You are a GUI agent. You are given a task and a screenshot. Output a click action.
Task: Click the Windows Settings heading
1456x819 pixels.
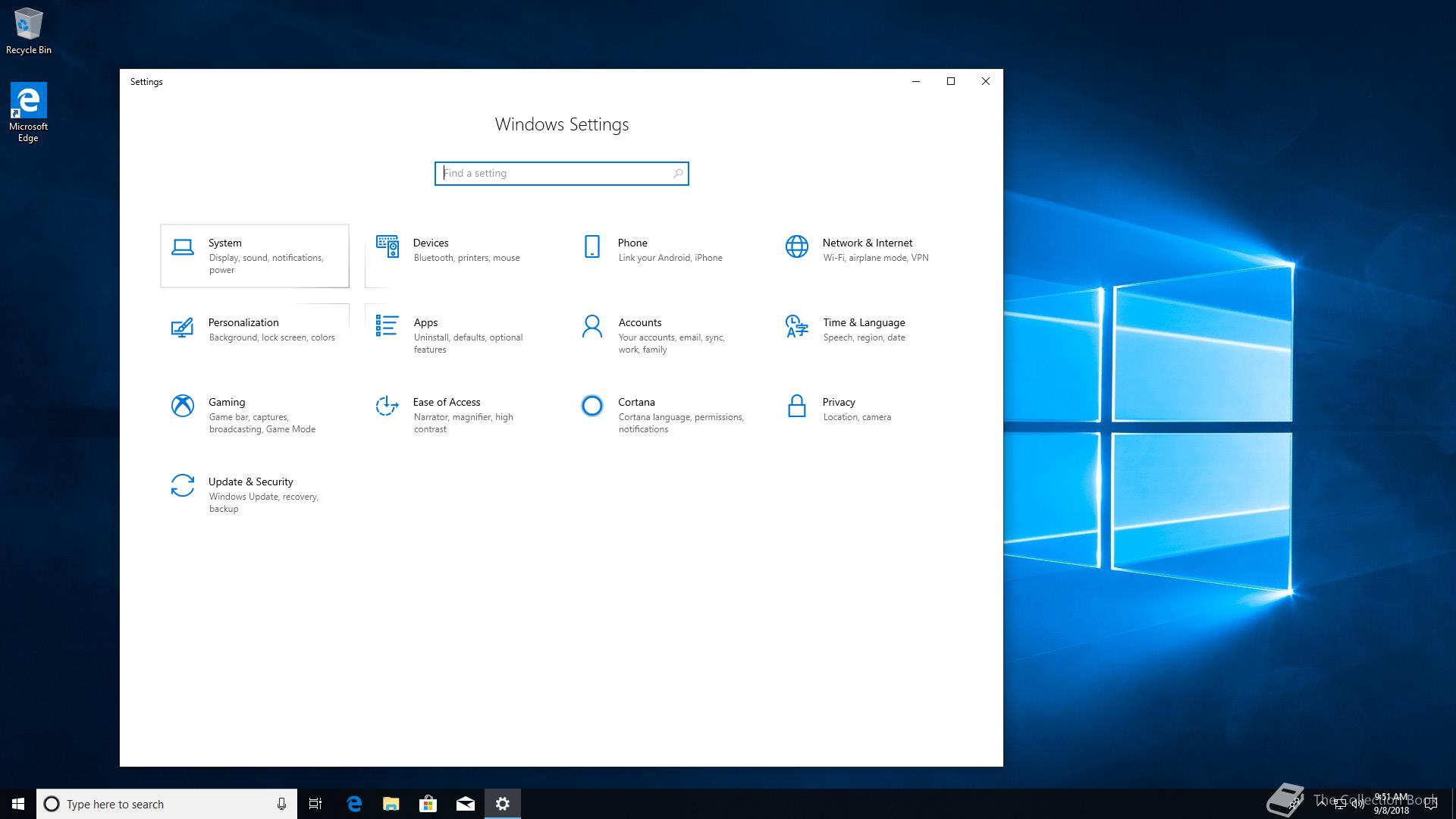coord(562,124)
